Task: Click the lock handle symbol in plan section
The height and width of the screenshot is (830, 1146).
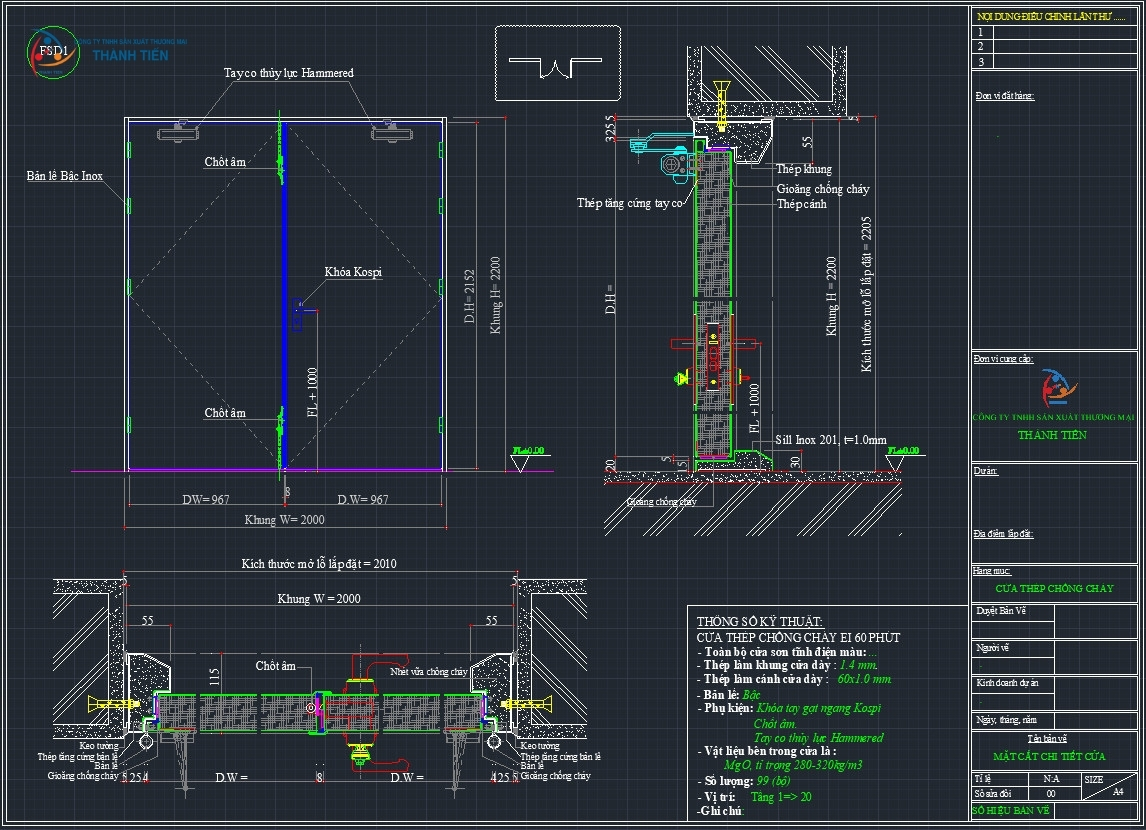Action: 363,708
